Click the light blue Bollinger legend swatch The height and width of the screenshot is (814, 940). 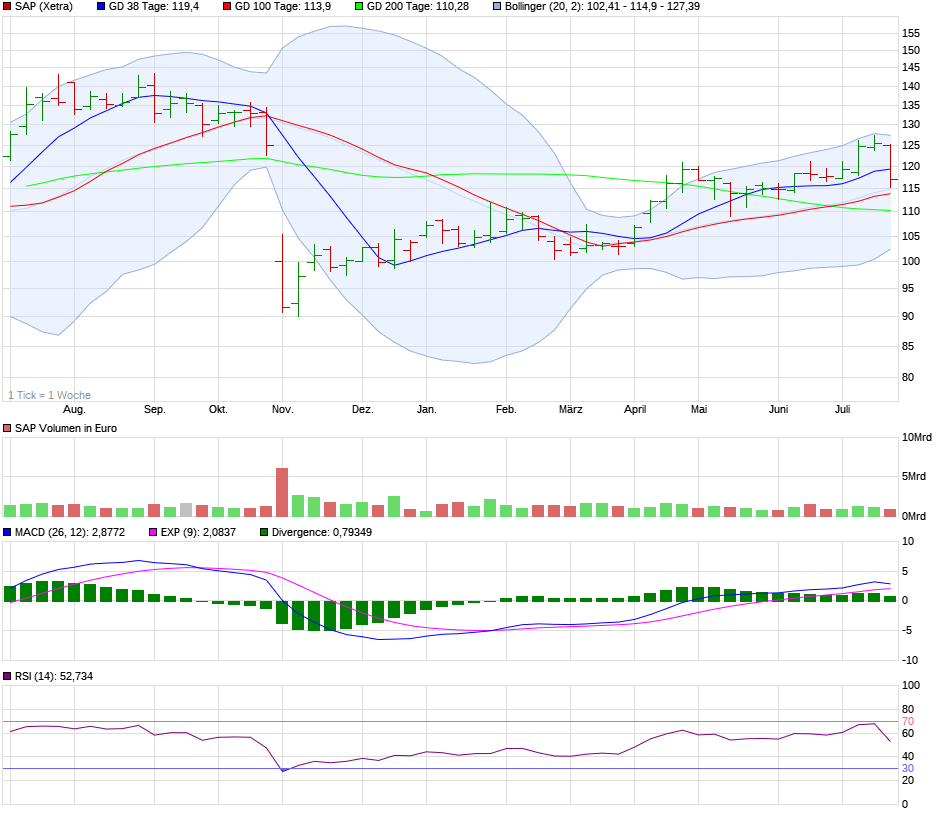point(498,7)
